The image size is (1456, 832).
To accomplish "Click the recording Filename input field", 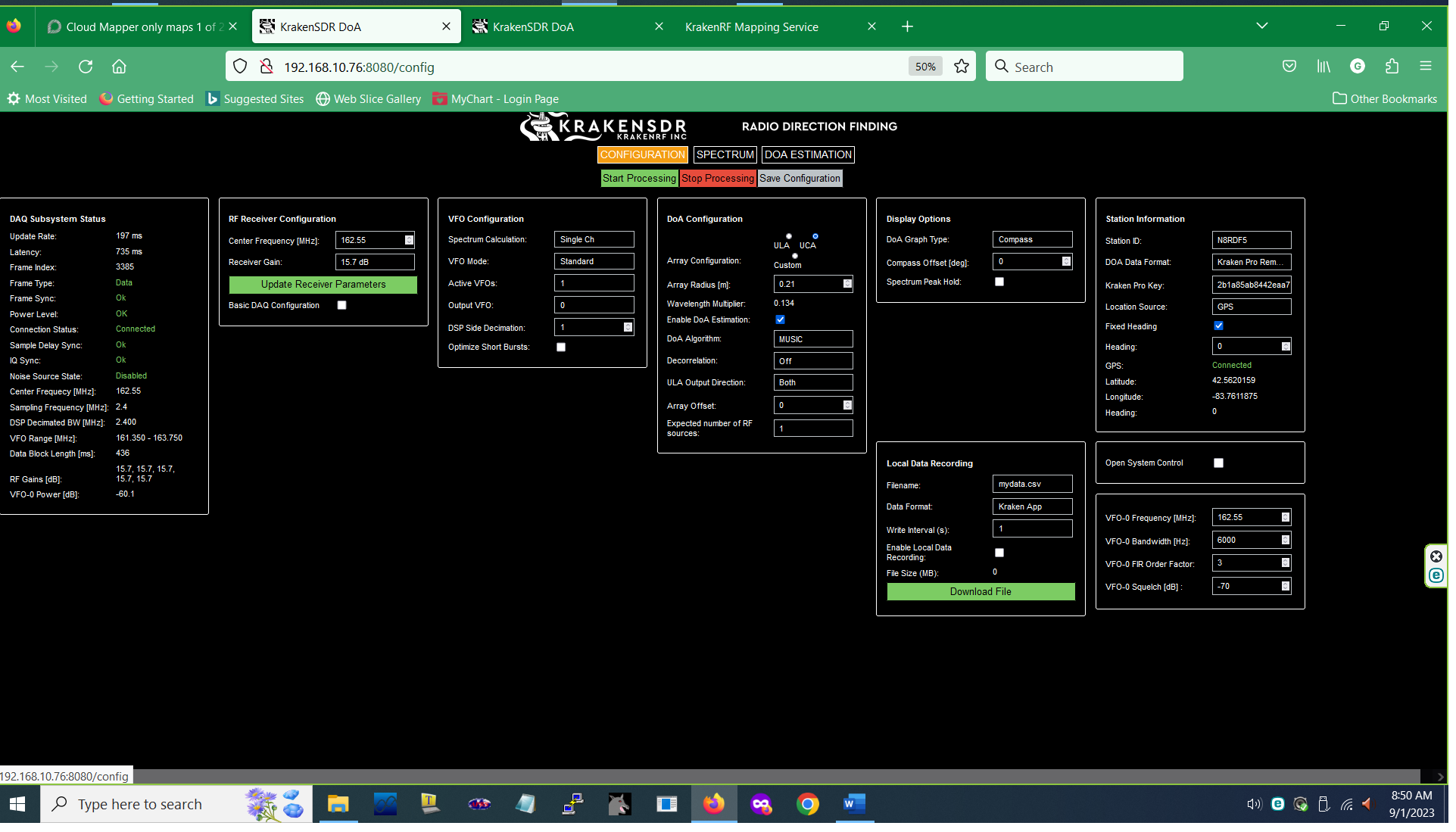I will 1033,485.
